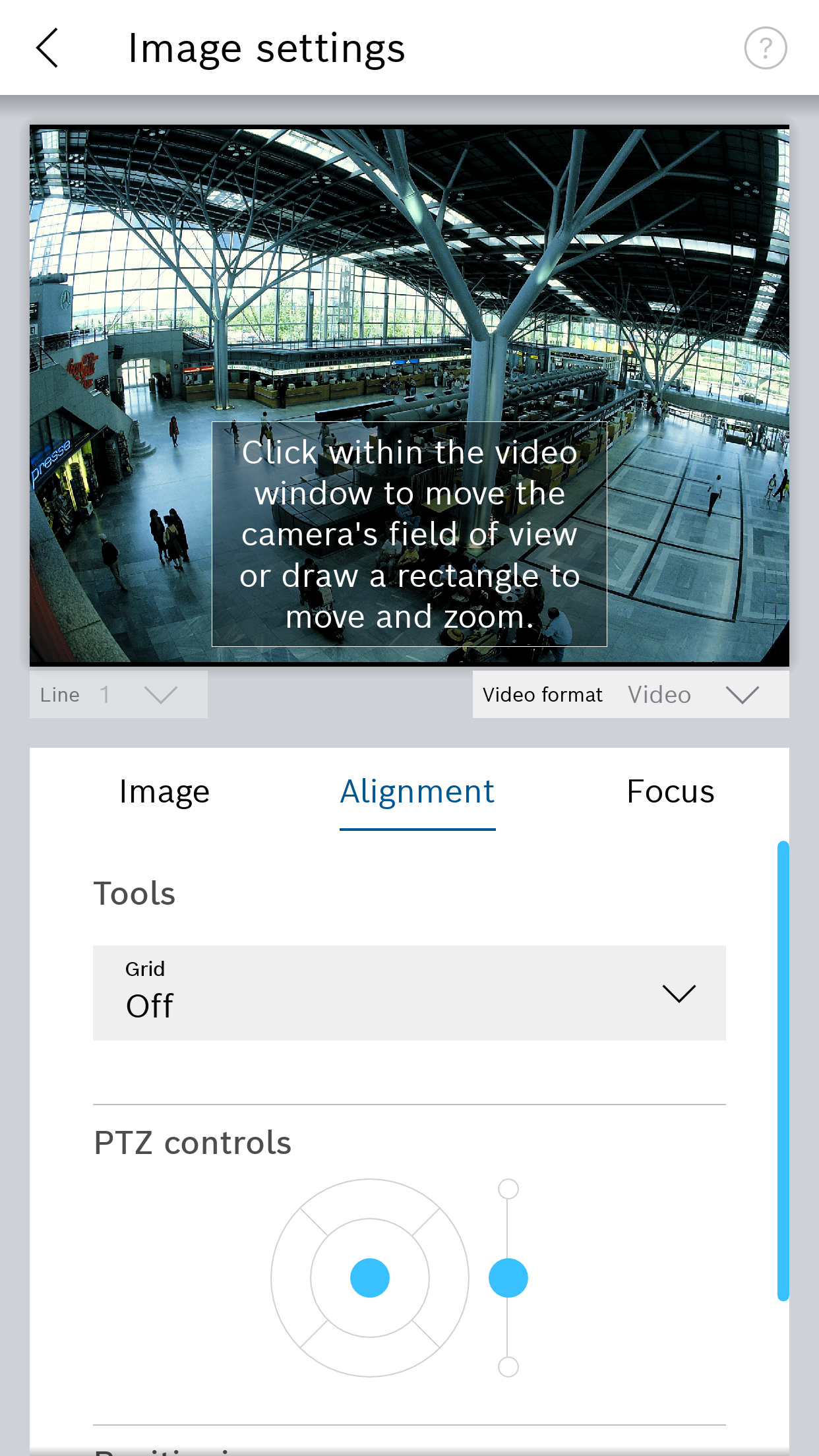Screen dimensions: 819x1456
Task: Tap the PTZ joystick center dot
Action: (x=370, y=1278)
